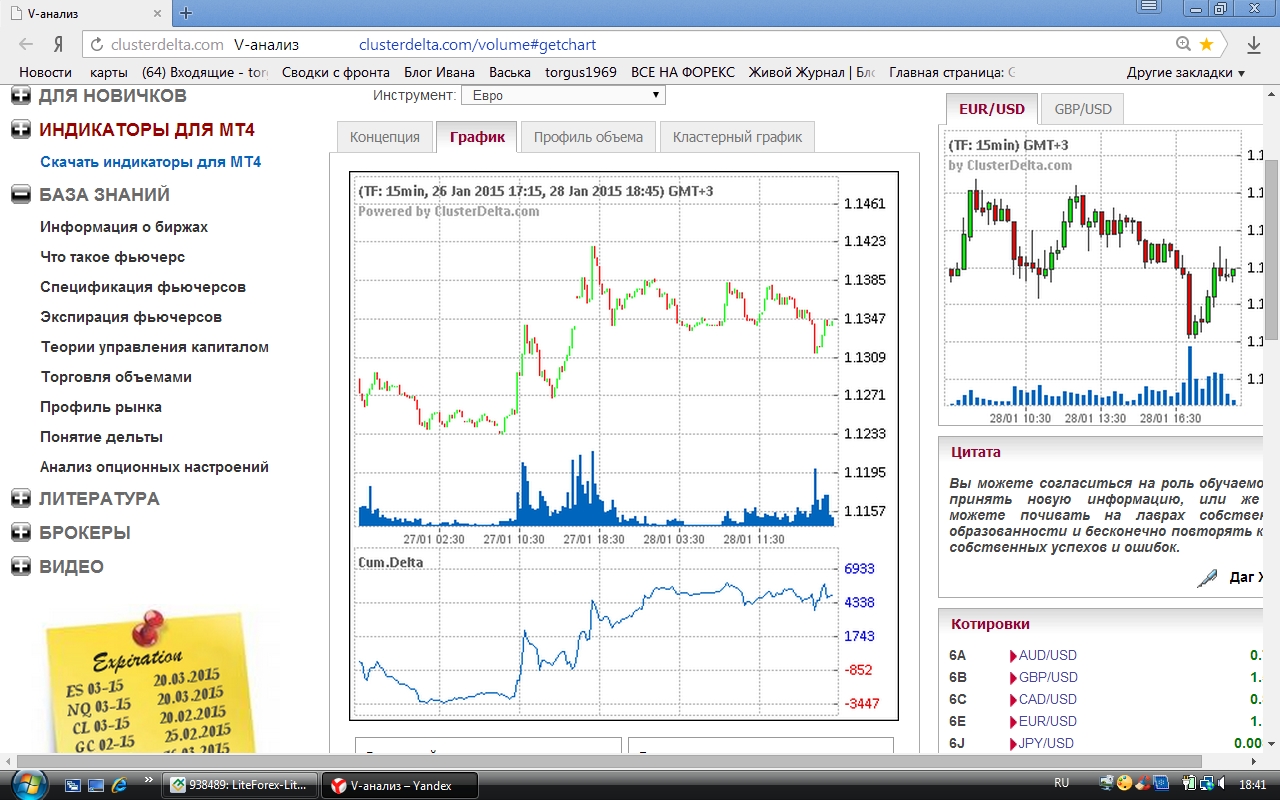1280x800 pixels.
Task: Open the browser downloads arrow icon
Action: click(x=1253, y=44)
